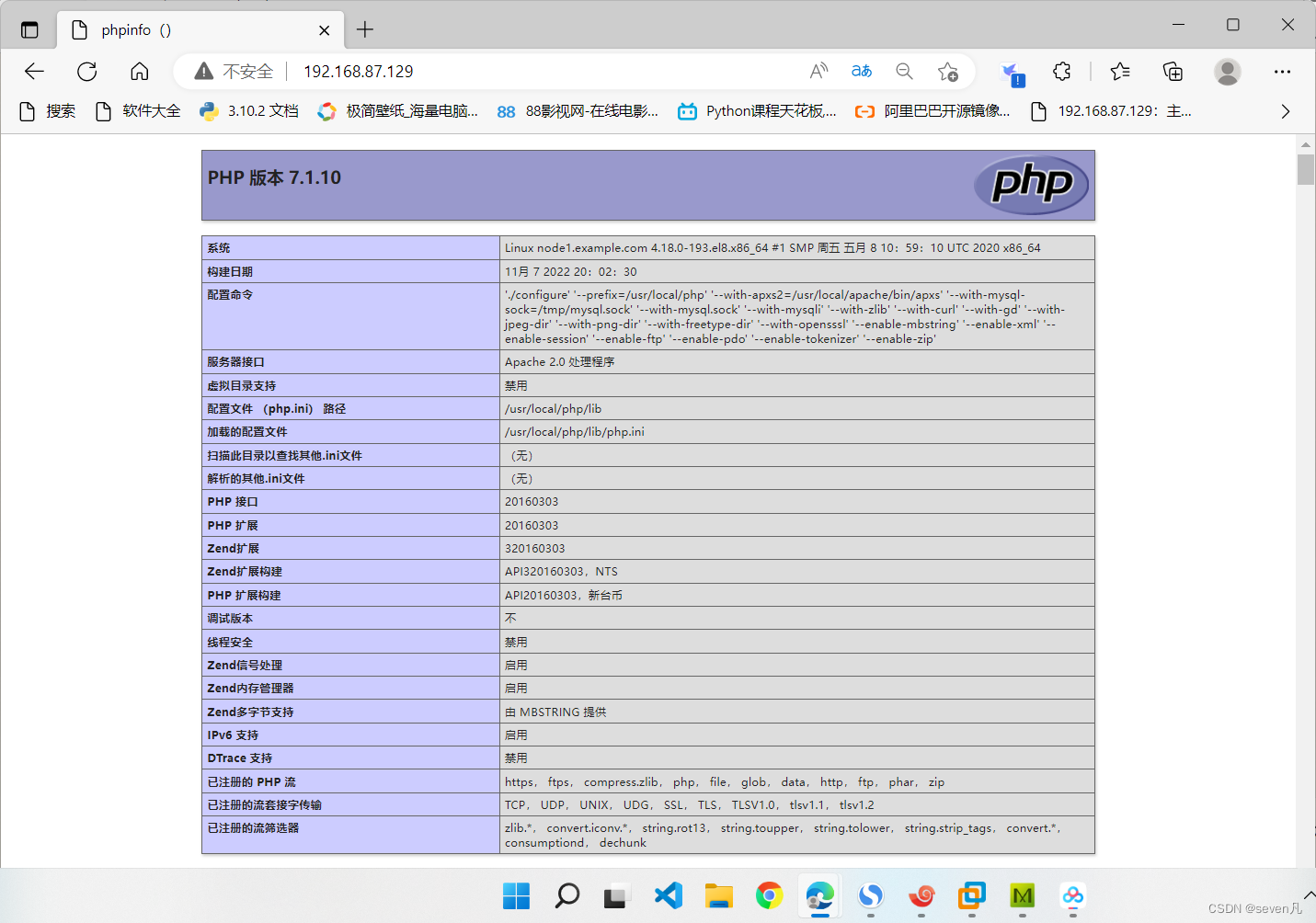Screen dimensions: 1316x923
Task: Click the '已注册的流筛选器' row label
Action: (253, 828)
